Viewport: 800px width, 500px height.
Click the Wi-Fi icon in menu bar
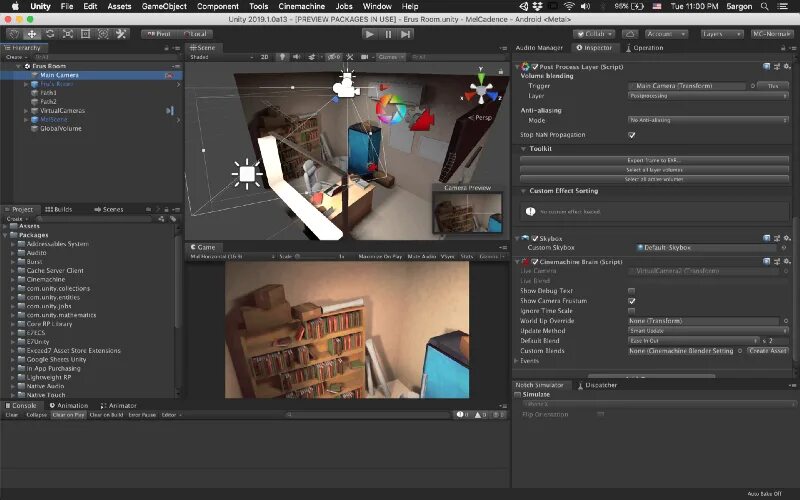[569, 6]
